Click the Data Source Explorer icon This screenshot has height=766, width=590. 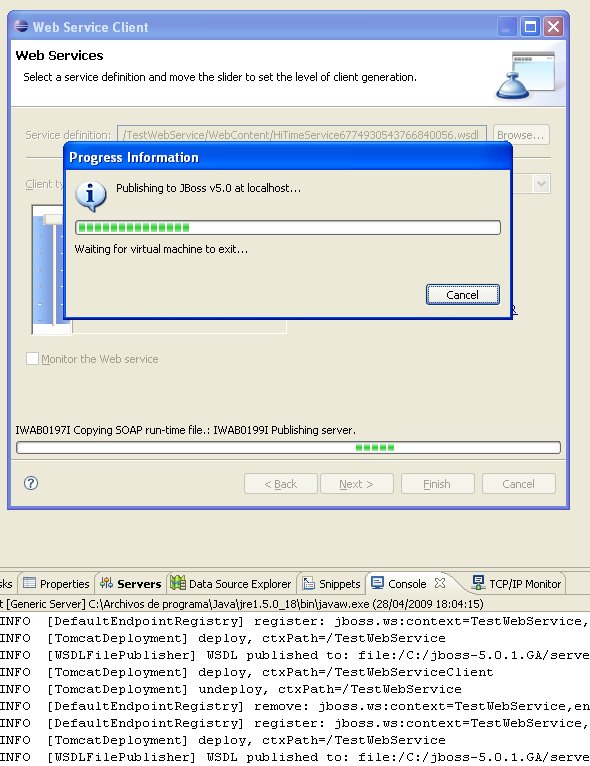tap(178, 583)
